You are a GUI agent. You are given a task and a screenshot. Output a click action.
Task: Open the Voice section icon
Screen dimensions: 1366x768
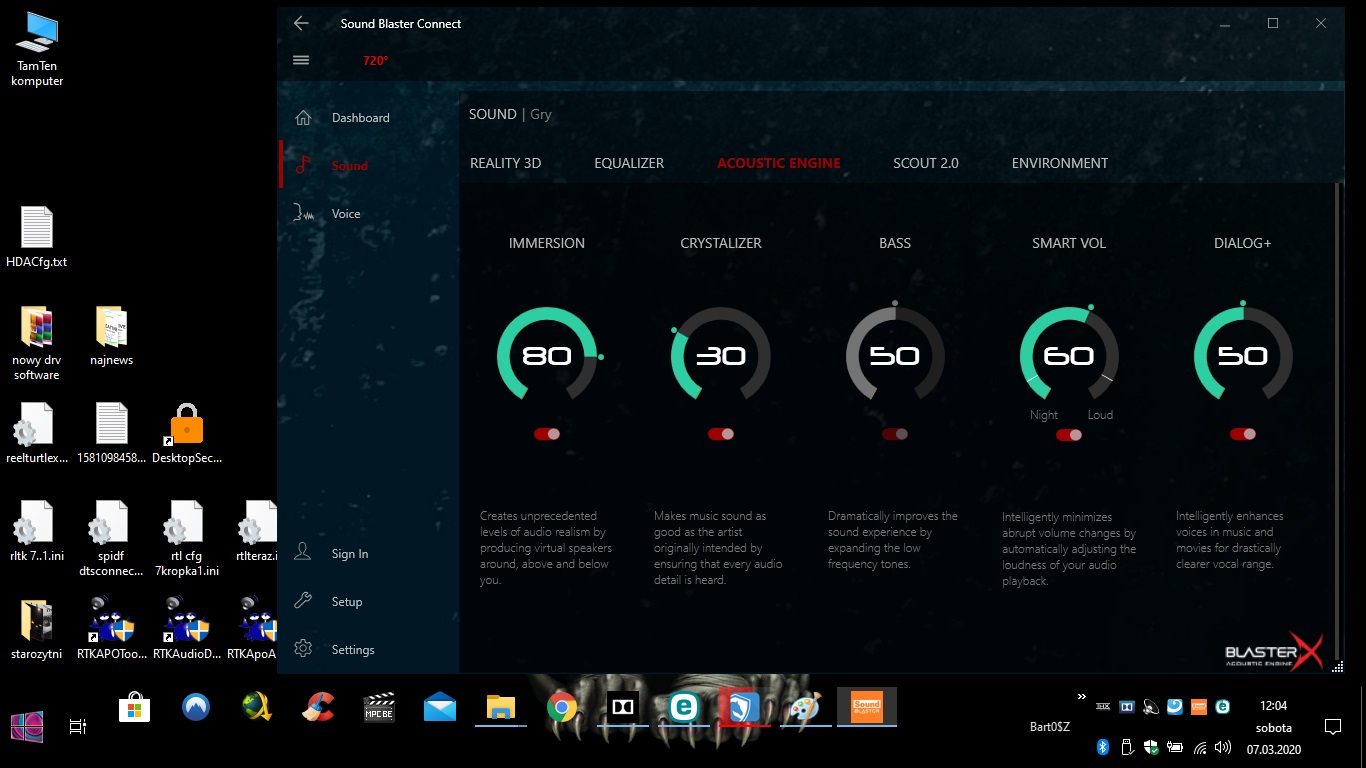(303, 214)
